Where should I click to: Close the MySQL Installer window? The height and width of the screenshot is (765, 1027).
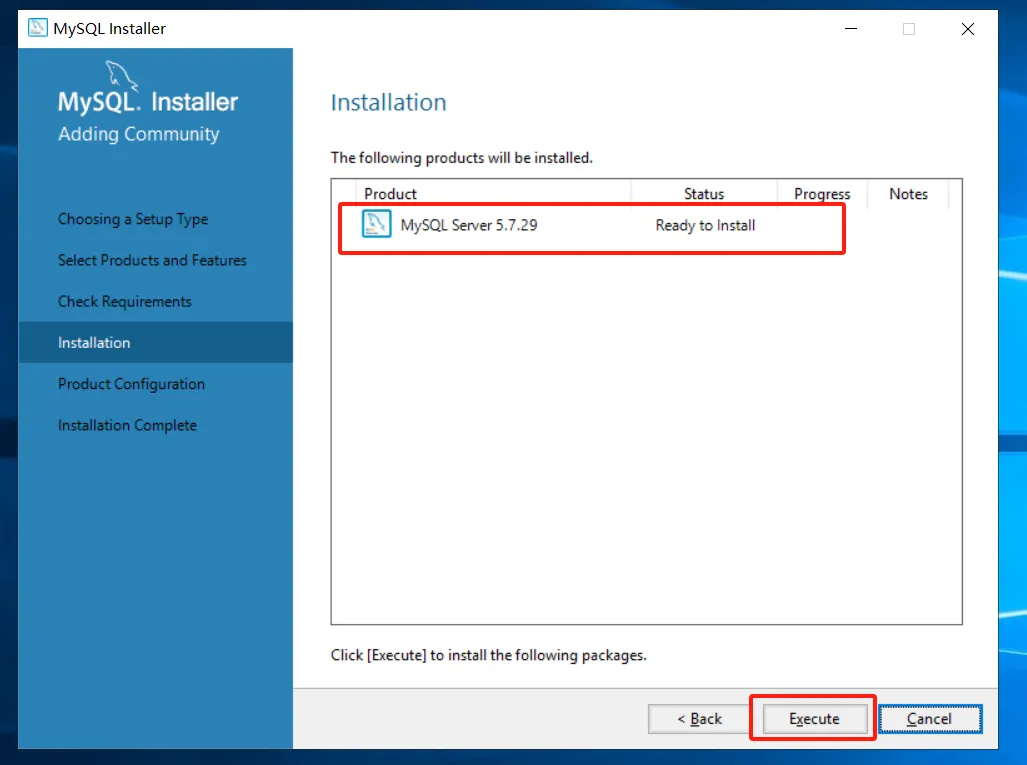967,29
